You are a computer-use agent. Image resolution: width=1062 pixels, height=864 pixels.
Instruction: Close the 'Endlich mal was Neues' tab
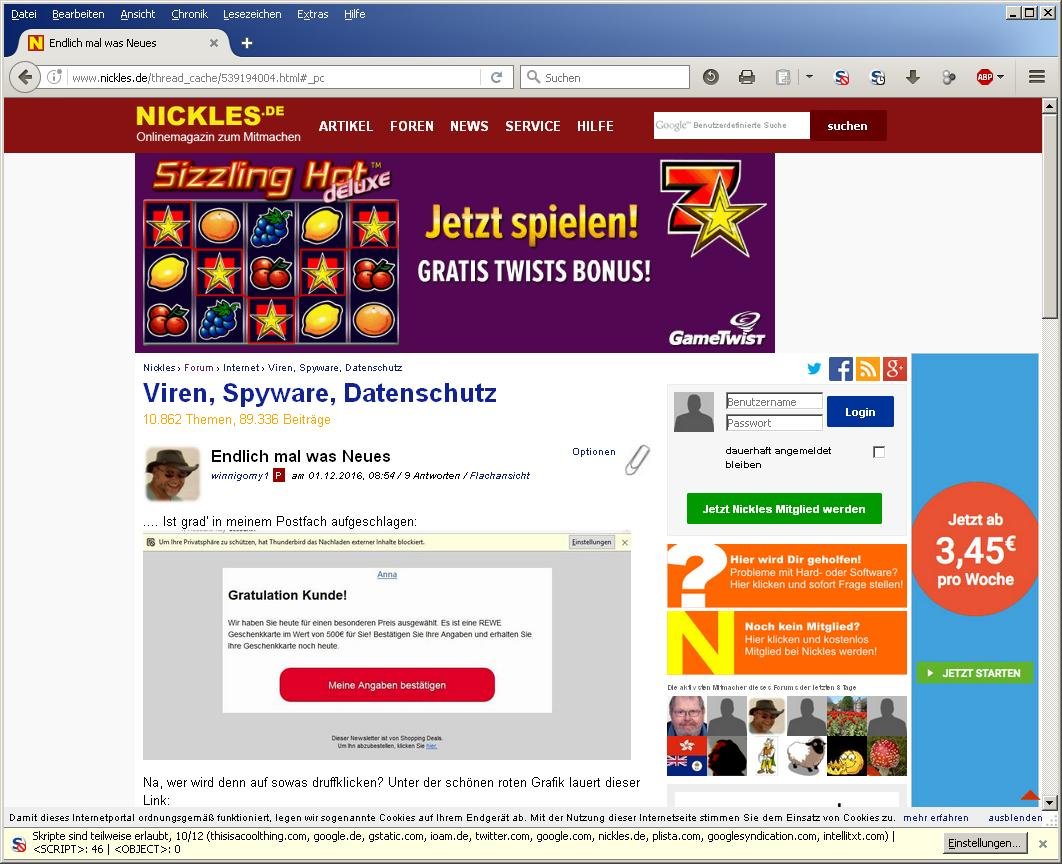pos(214,43)
